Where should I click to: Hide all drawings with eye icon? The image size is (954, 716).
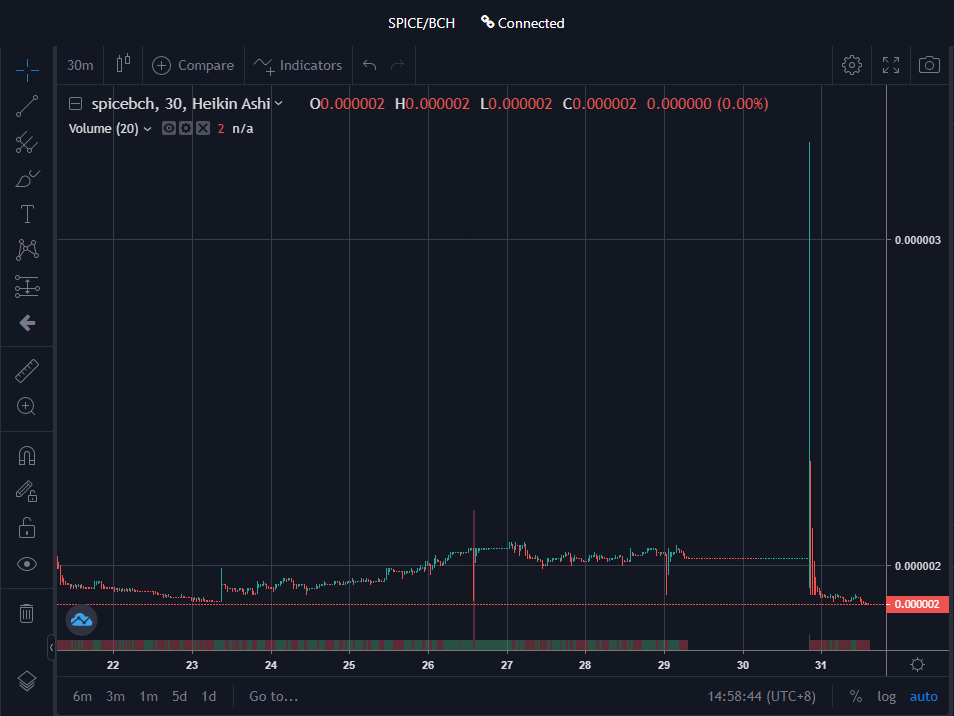(x=27, y=564)
